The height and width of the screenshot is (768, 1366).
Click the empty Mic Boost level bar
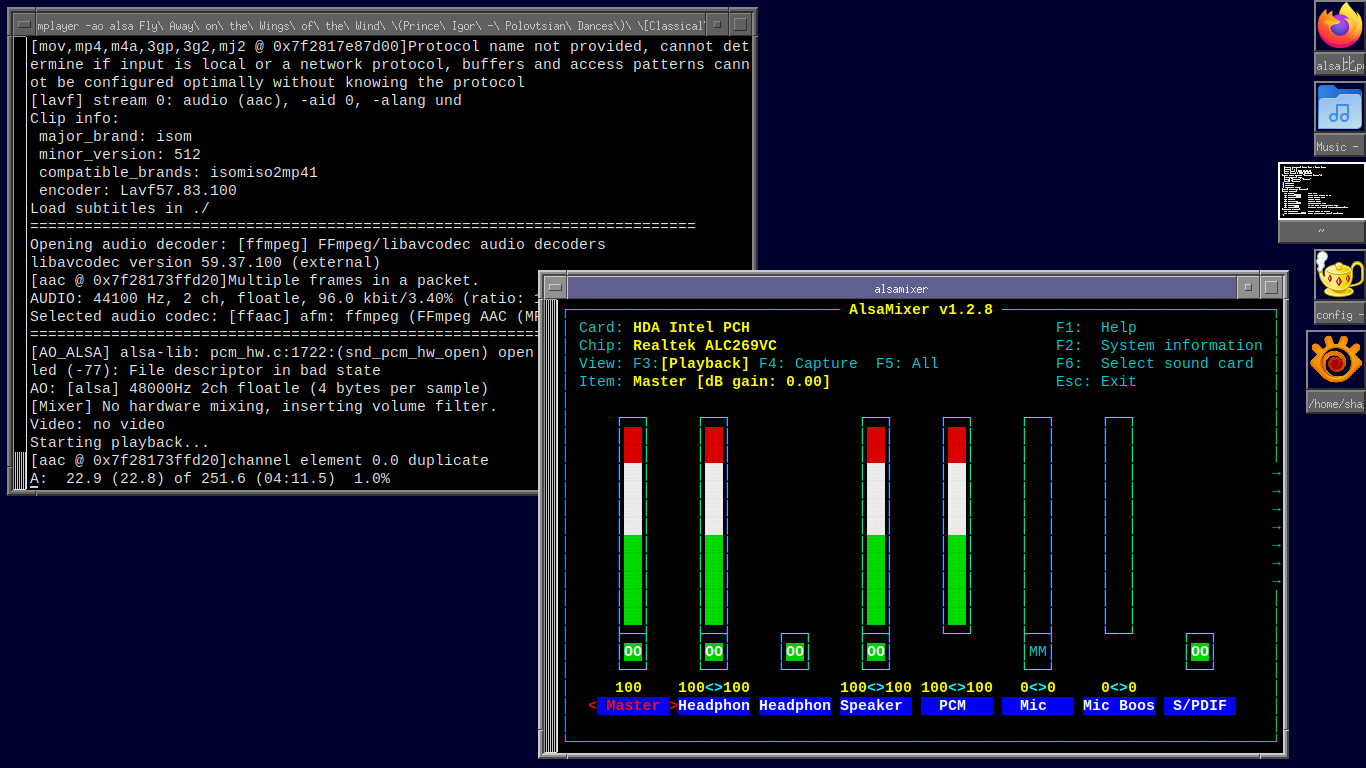[x=1119, y=526]
